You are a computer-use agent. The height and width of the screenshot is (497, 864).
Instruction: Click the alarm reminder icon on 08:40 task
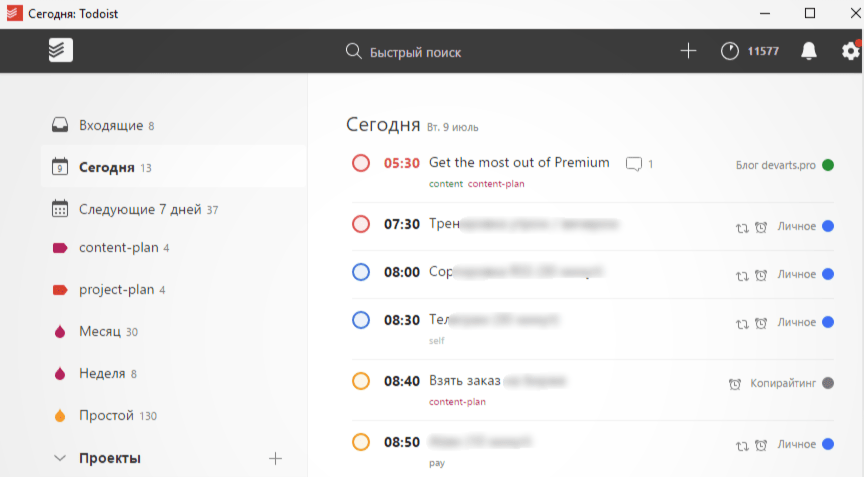pos(735,383)
